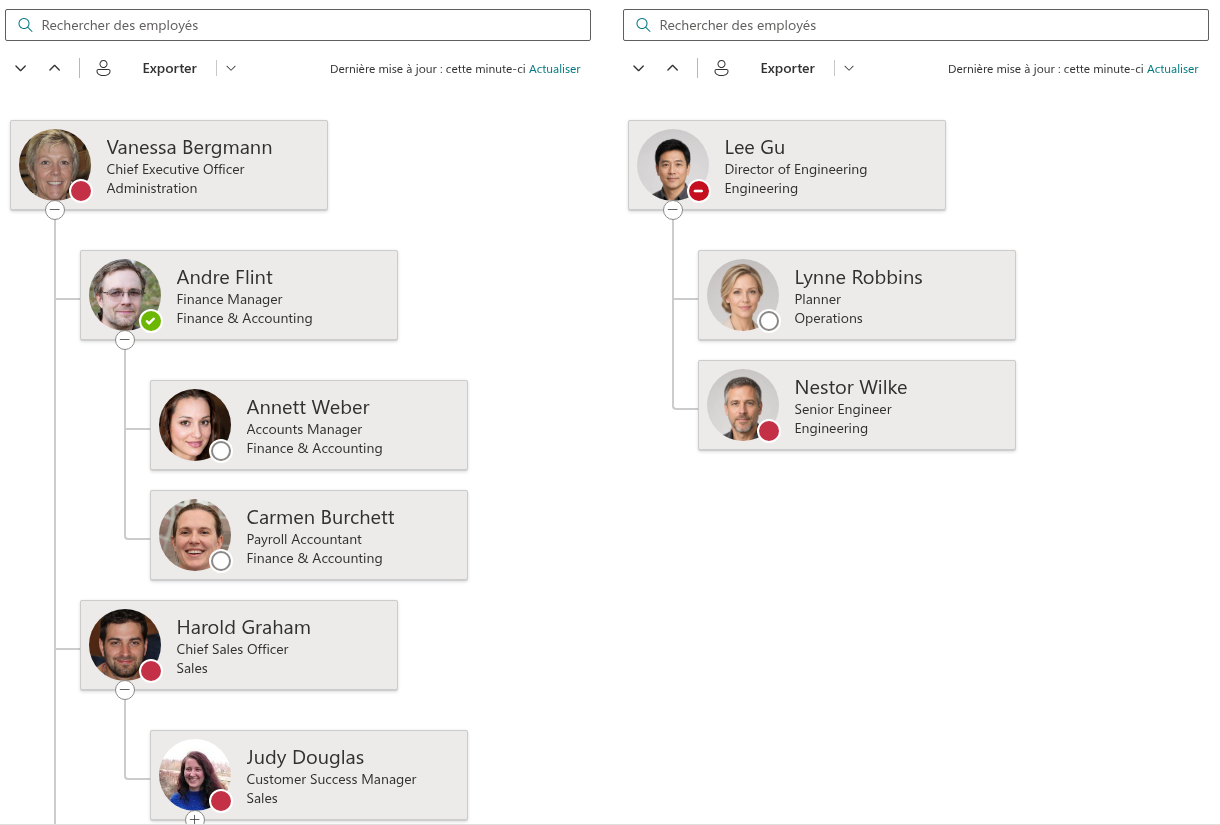The width and height of the screenshot is (1220, 825).
Task: Collapse Lee Gu's reports
Action: (673, 210)
